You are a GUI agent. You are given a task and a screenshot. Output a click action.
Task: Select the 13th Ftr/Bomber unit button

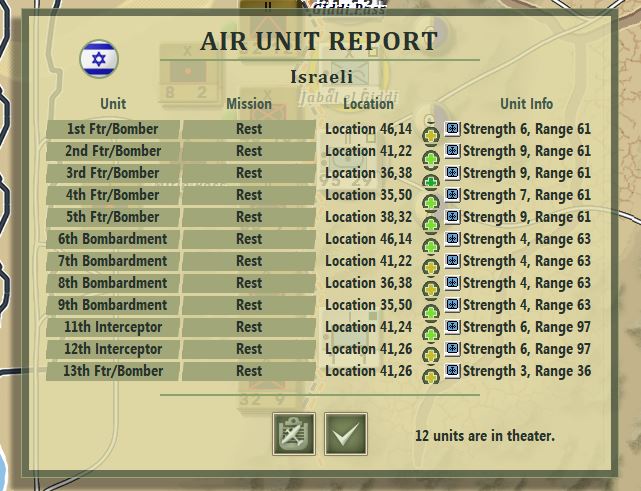point(113,372)
